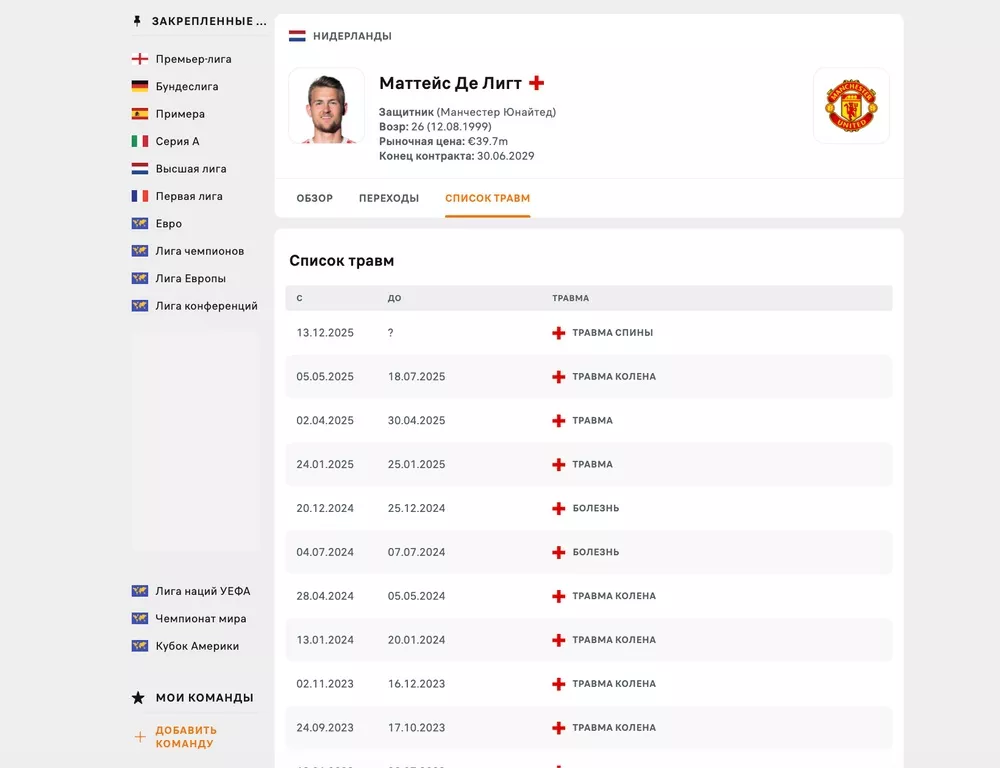Click the Netherlands flag next to НИДЕРЛАНДЫ

pyautogui.click(x=296, y=33)
